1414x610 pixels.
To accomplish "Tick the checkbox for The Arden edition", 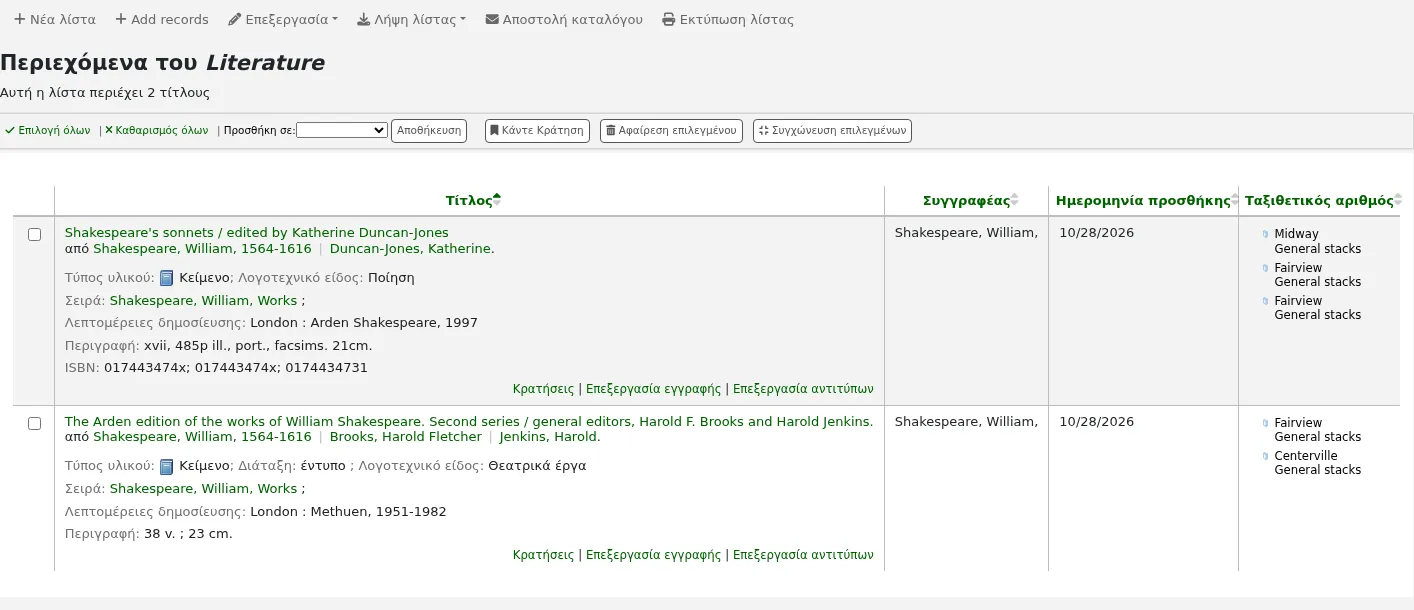I will coord(34,423).
